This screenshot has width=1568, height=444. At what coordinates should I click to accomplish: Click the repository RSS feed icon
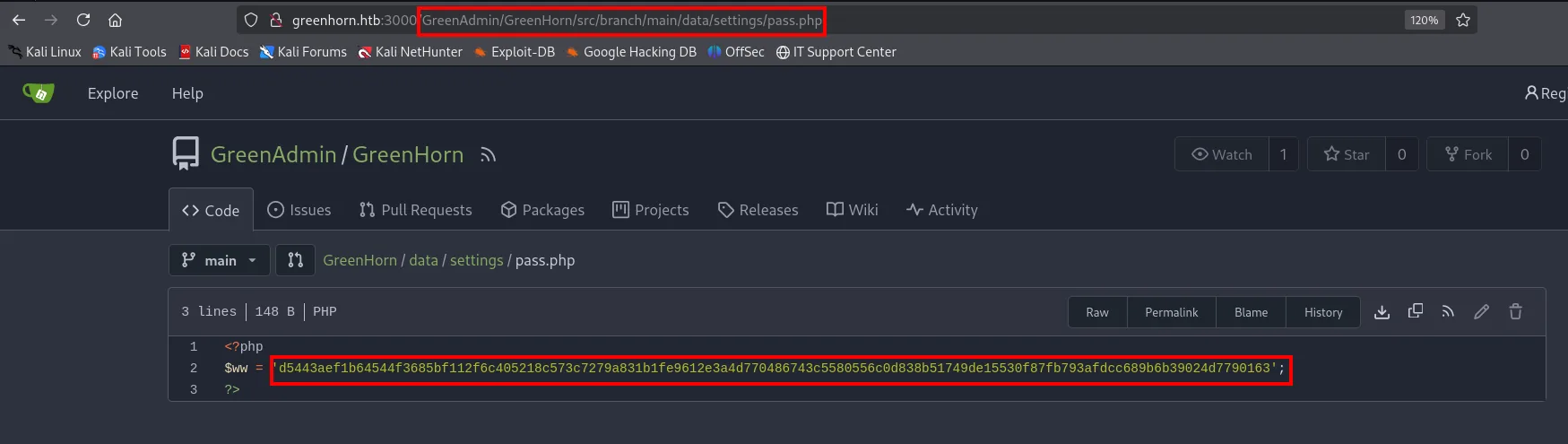click(x=488, y=155)
